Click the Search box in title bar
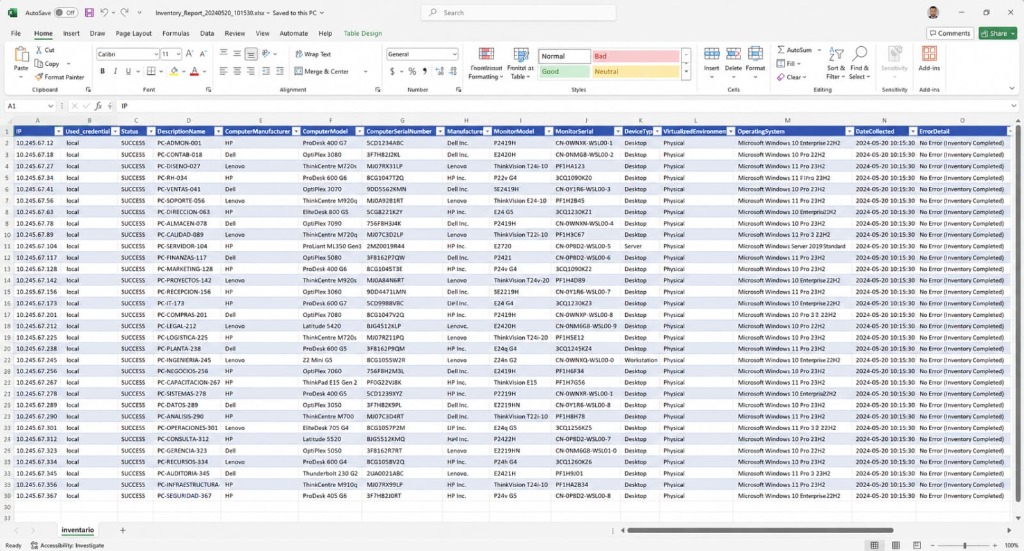 [x=519, y=12]
